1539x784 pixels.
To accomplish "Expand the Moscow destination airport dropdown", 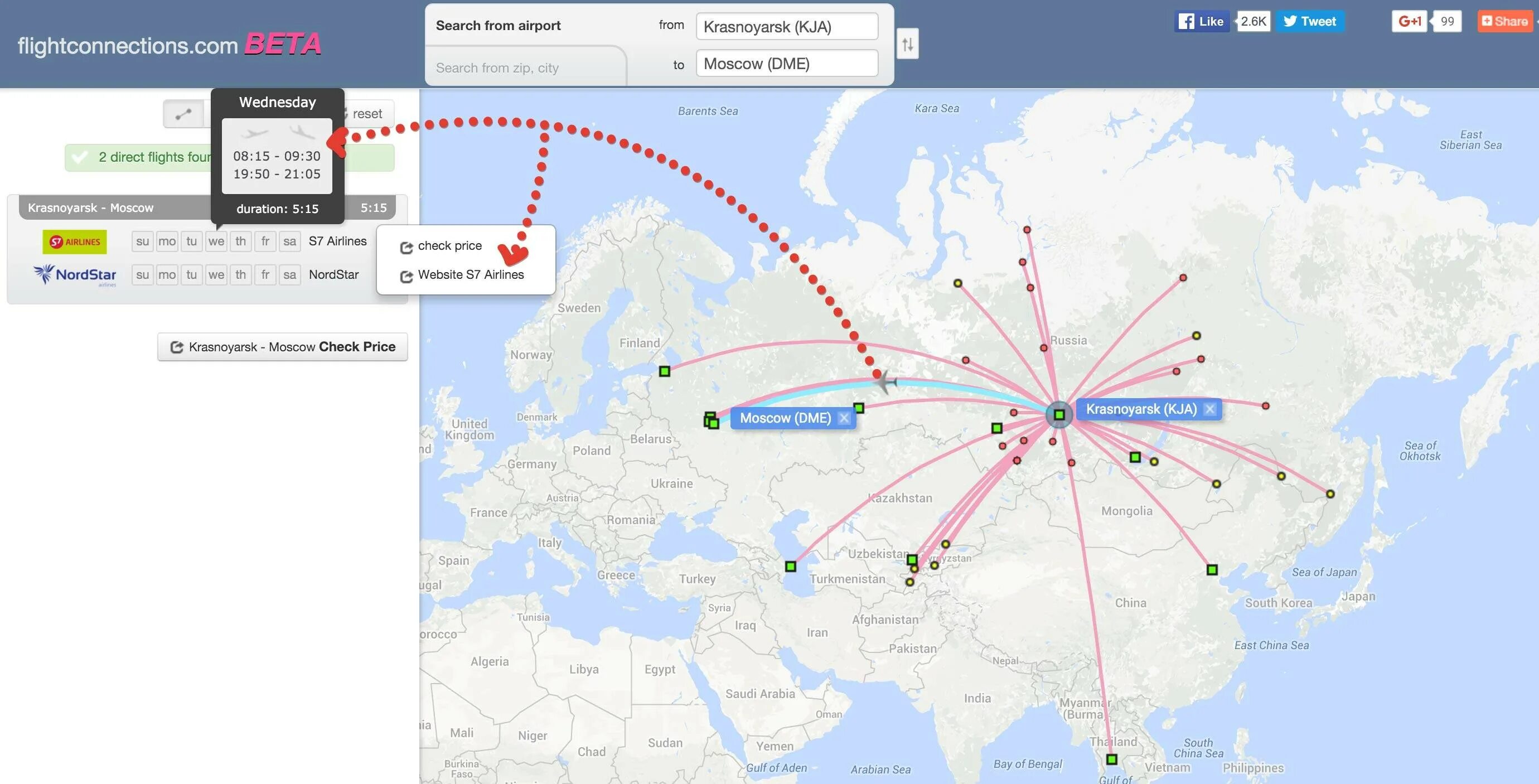I will (x=787, y=62).
